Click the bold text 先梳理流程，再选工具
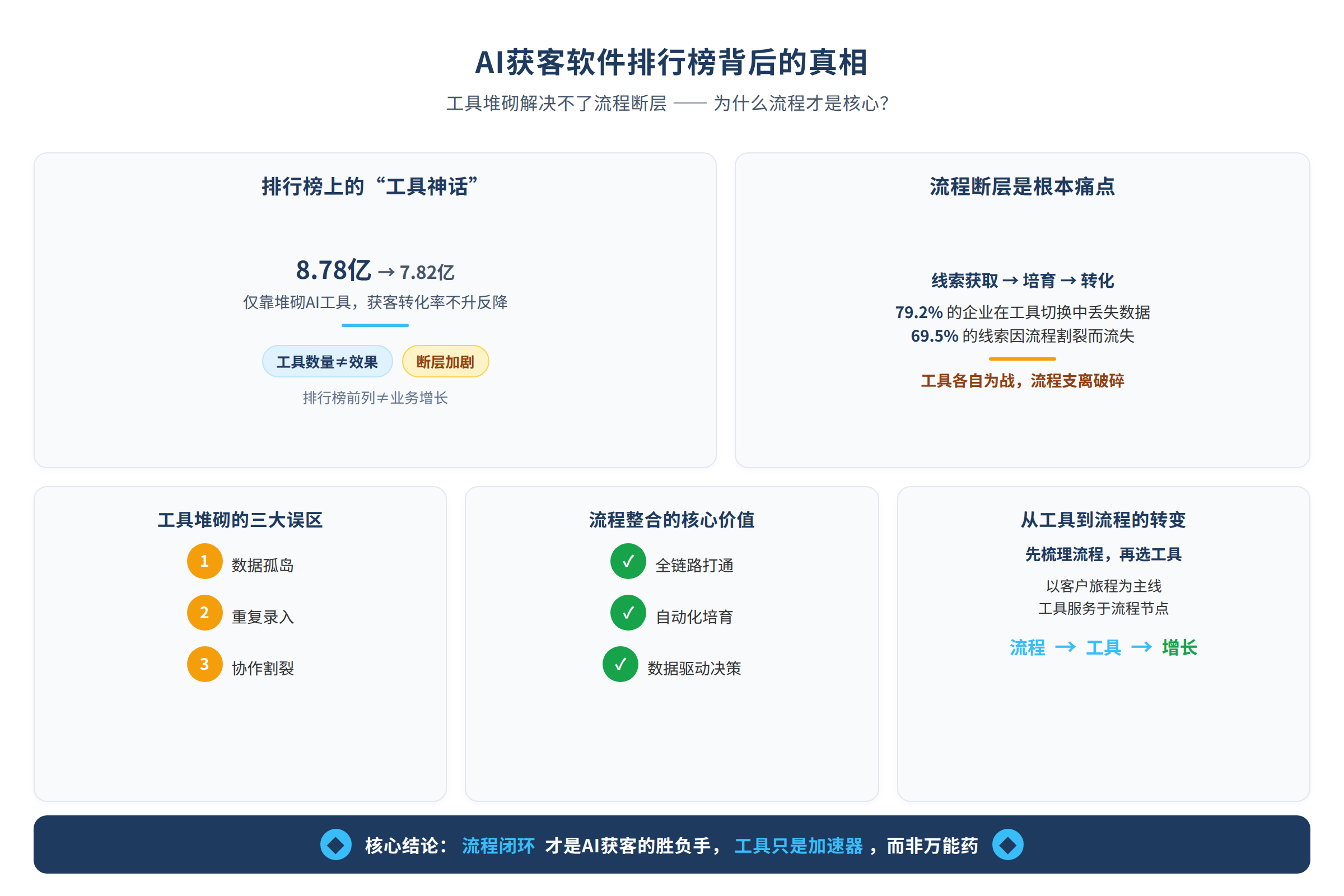Screen dimensions: 1344x896 pos(1103,554)
